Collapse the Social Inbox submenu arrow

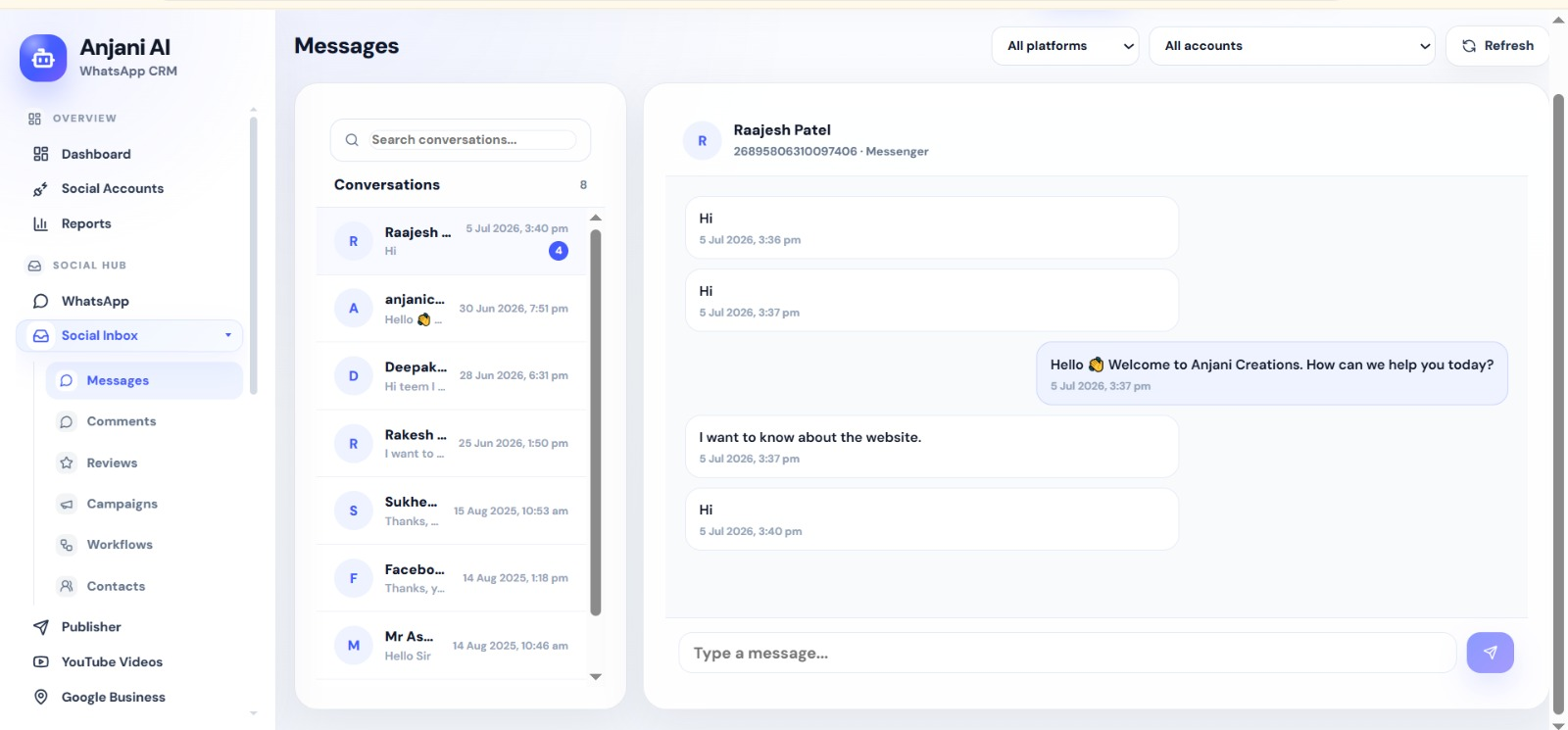tap(228, 335)
